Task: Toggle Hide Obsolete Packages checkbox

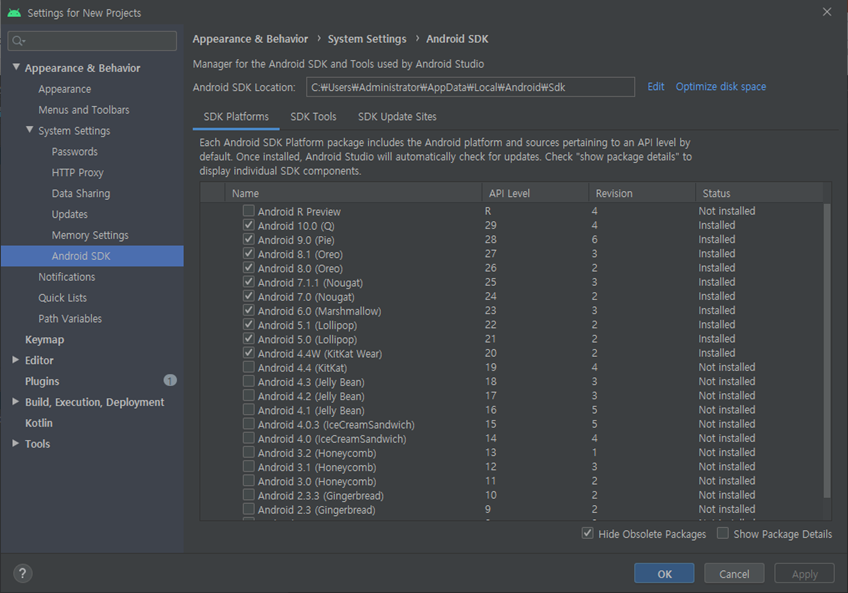Action: [x=587, y=533]
